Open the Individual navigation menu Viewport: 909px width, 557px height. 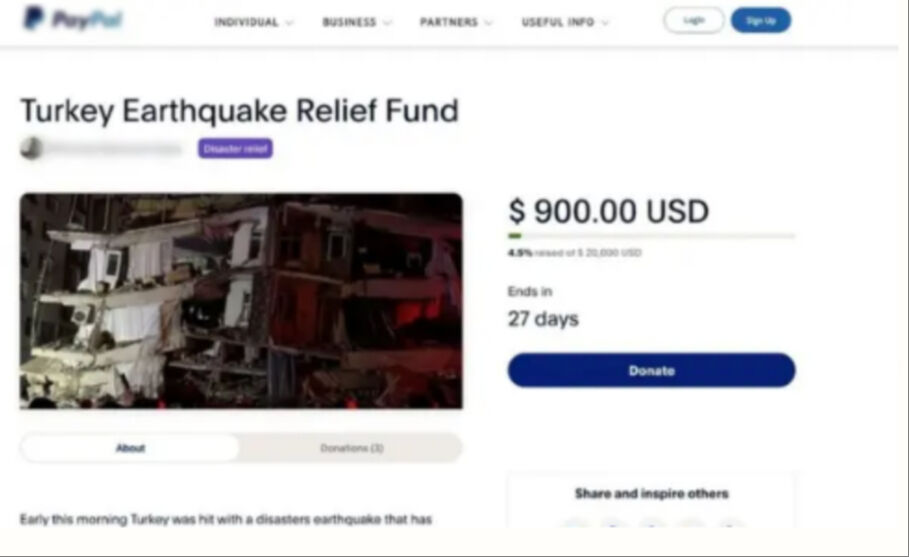(x=254, y=22)
